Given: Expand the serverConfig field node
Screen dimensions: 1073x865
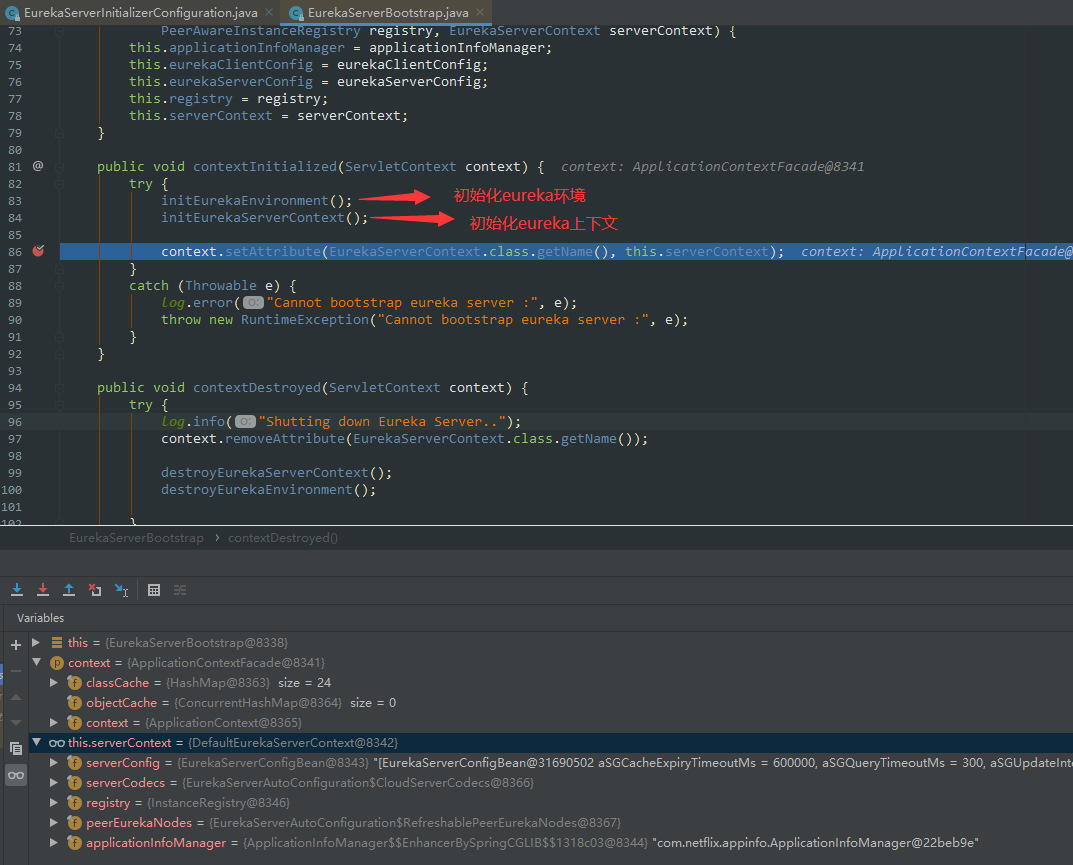Looking at the screenshot, I should pyautogui.click(x=53, y=762).
